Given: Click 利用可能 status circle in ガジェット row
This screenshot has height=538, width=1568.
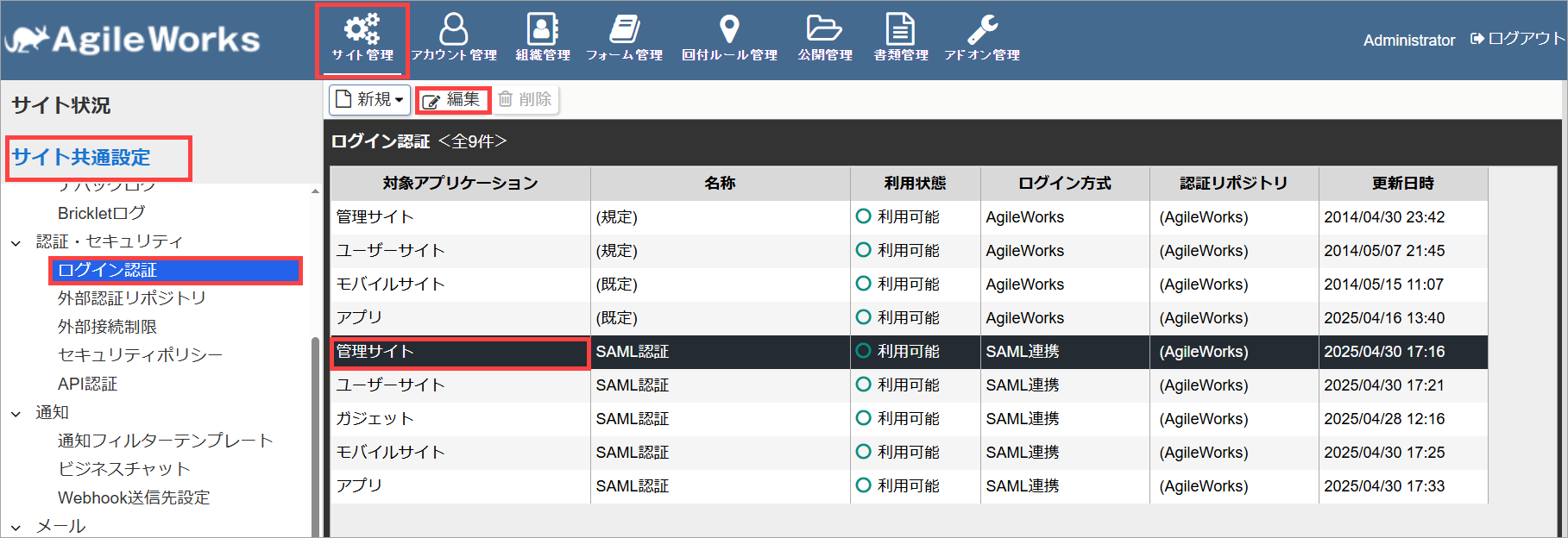Looking at the screenshot, I should [x=863, y=418].
